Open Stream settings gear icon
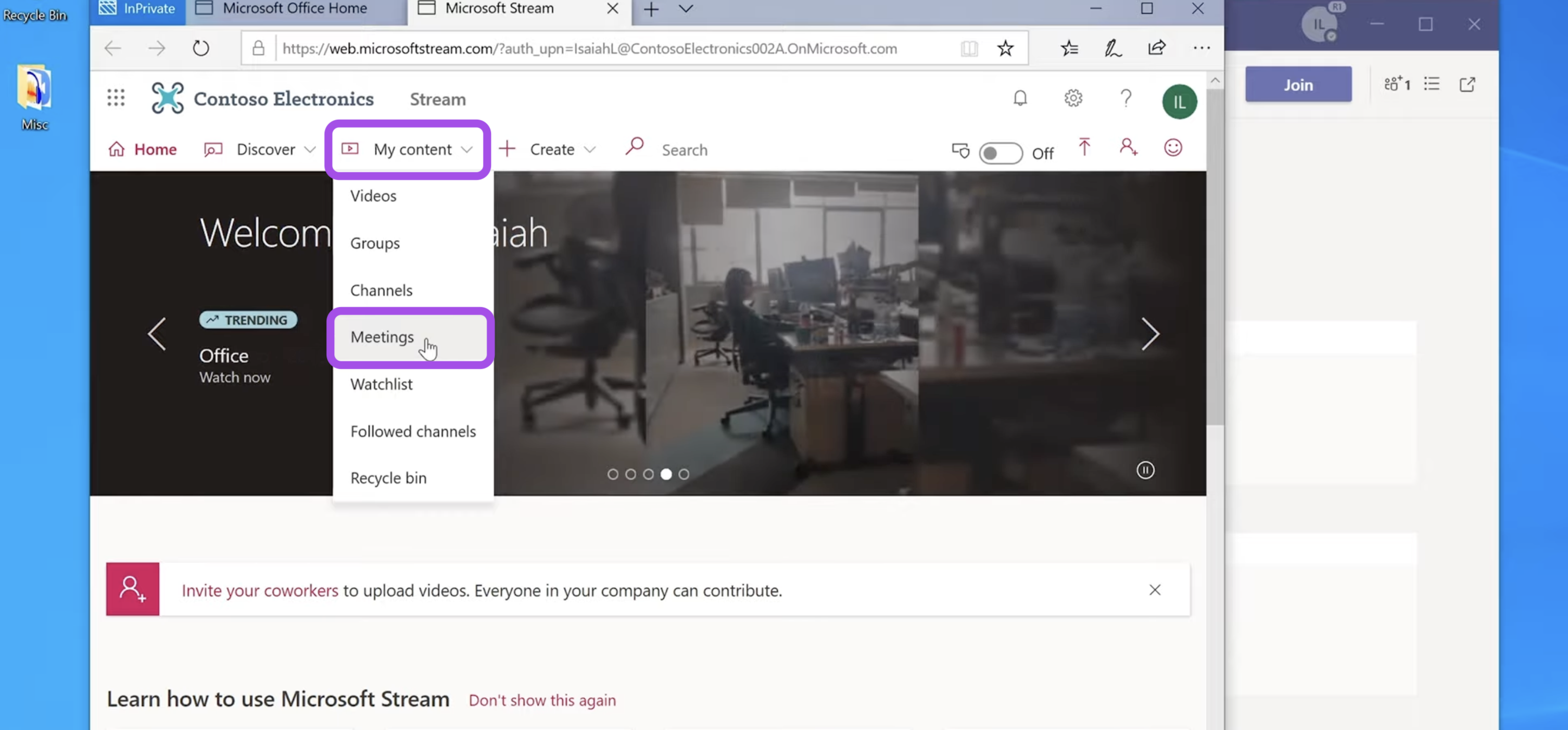1568x730 pixels. pos(1072,98)
